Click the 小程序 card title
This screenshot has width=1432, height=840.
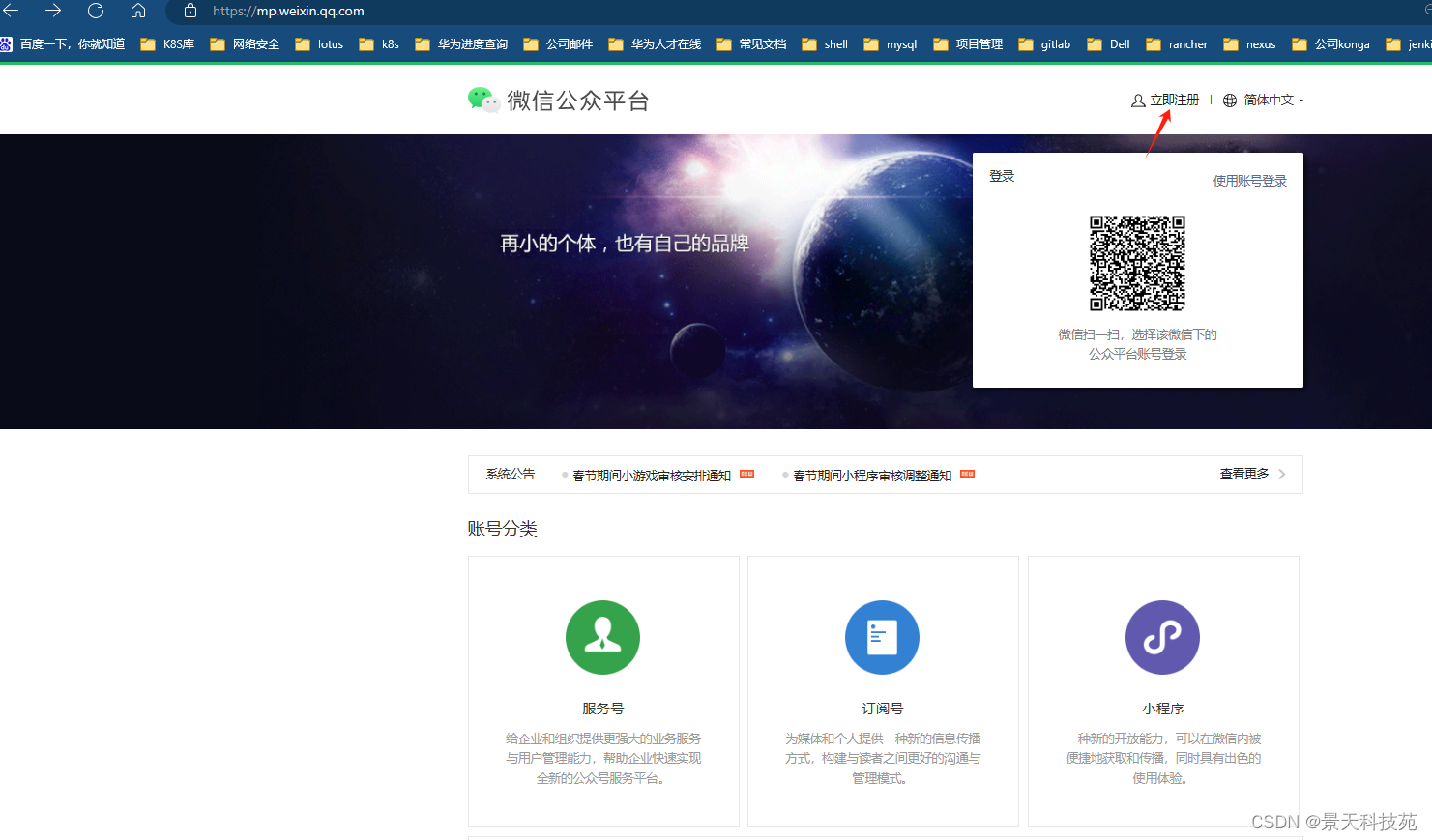click(1162, 709)
